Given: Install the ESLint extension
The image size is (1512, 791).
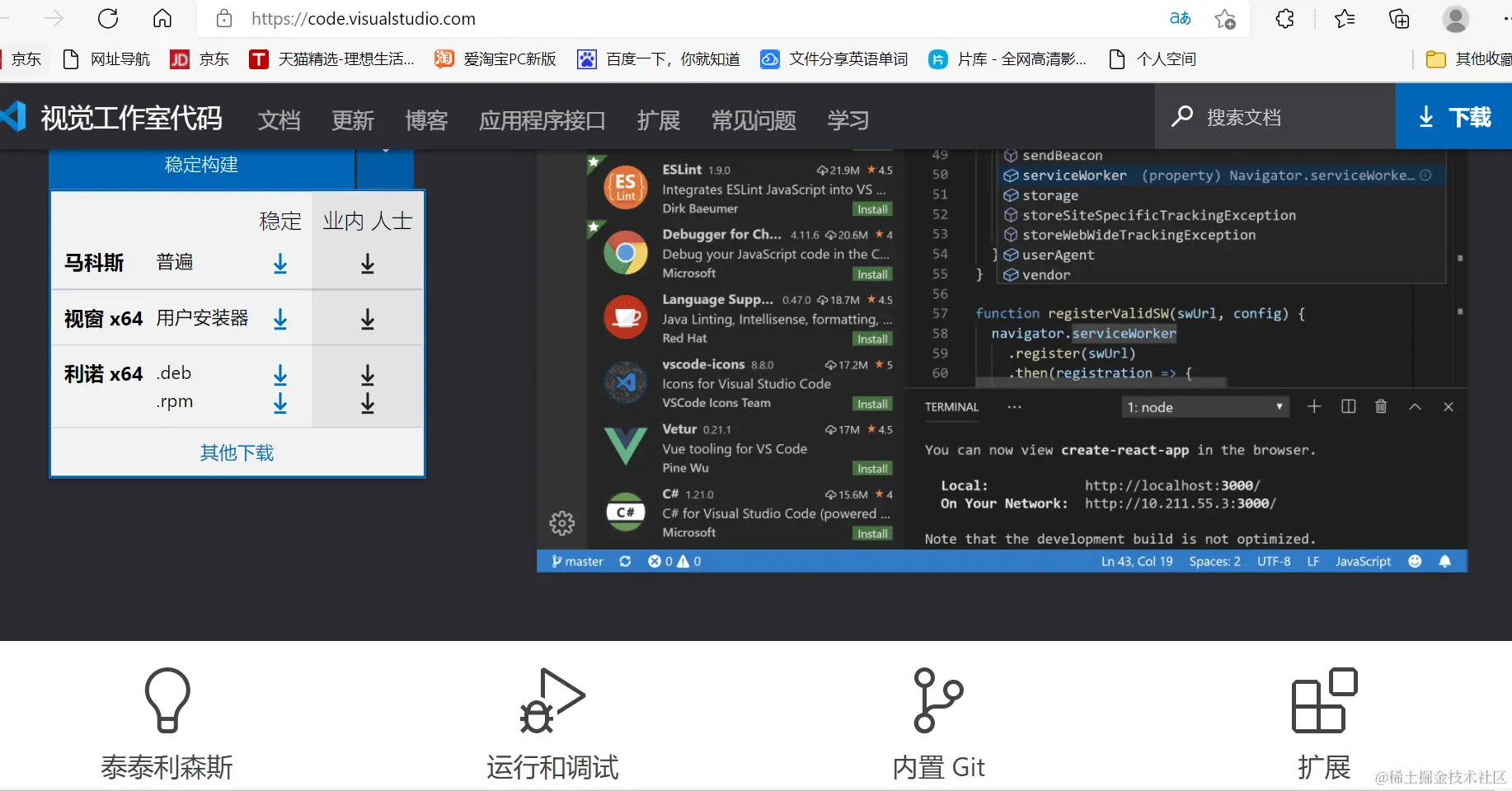Looking at the screenshot, I should pyautogui.click(x=872, y=209).
